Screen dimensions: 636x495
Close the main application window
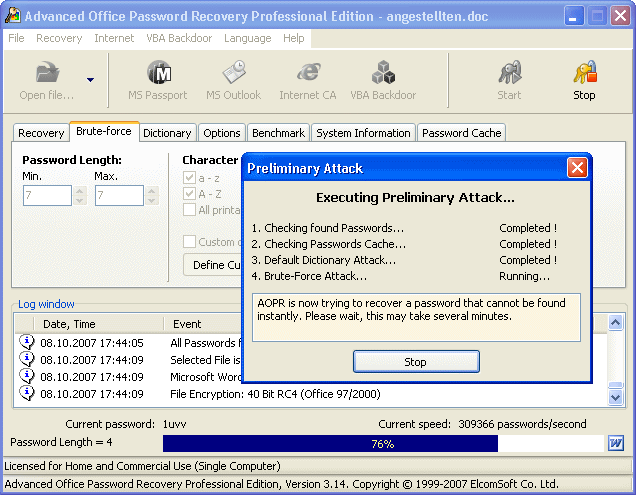621,16
